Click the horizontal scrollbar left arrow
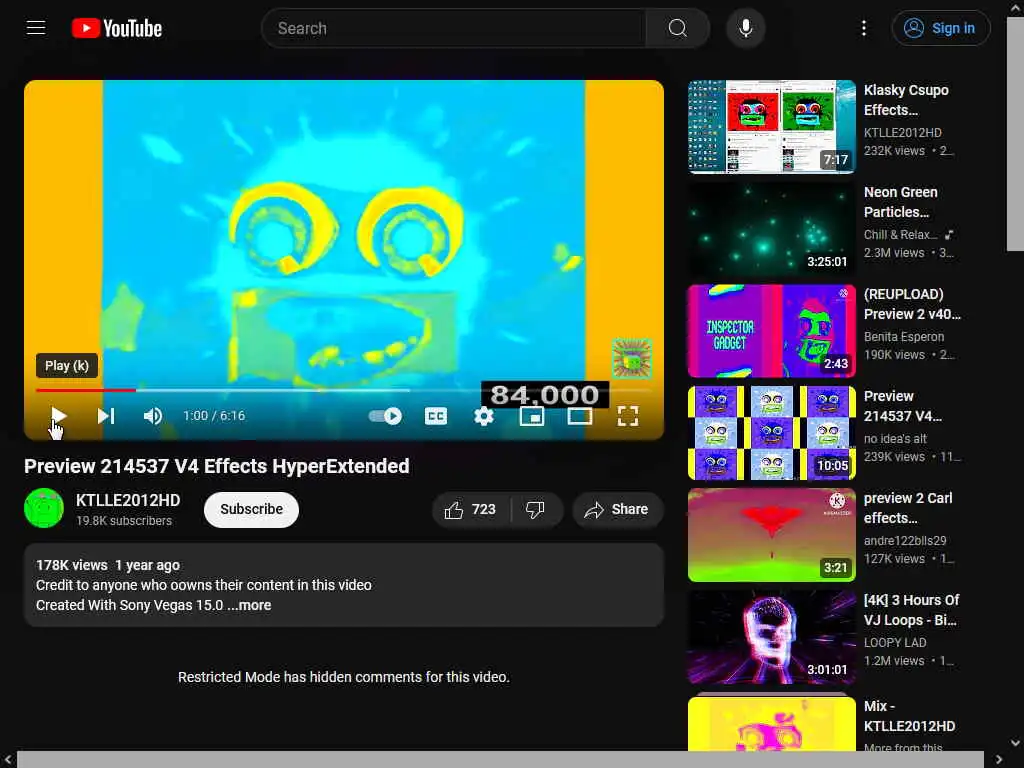The image size is (1024, 768). point(8,760)
